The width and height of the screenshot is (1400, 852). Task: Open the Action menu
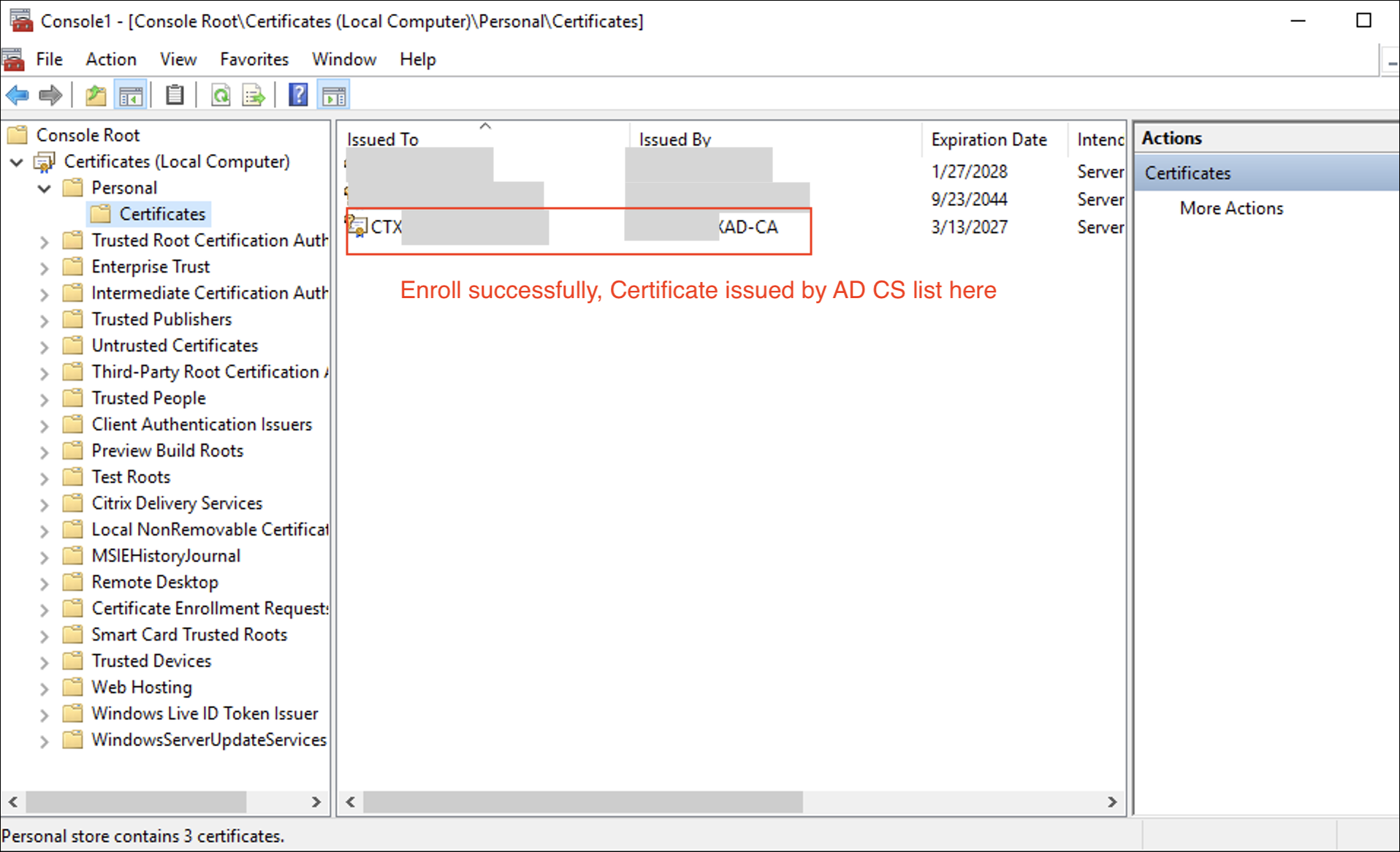[111, 59]
